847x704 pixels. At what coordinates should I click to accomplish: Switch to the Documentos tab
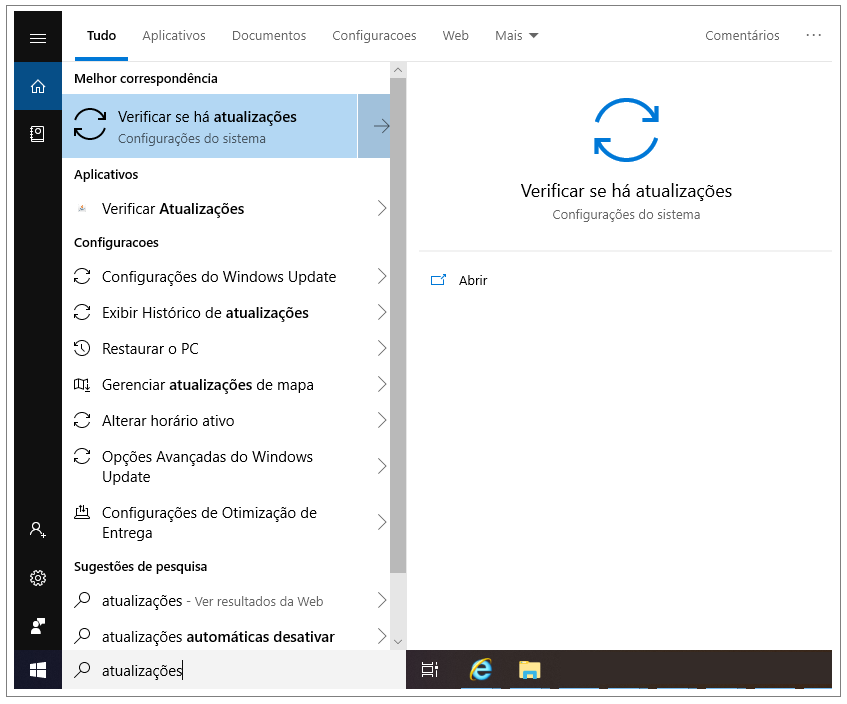pyautogui.click(x=269, y=36)
